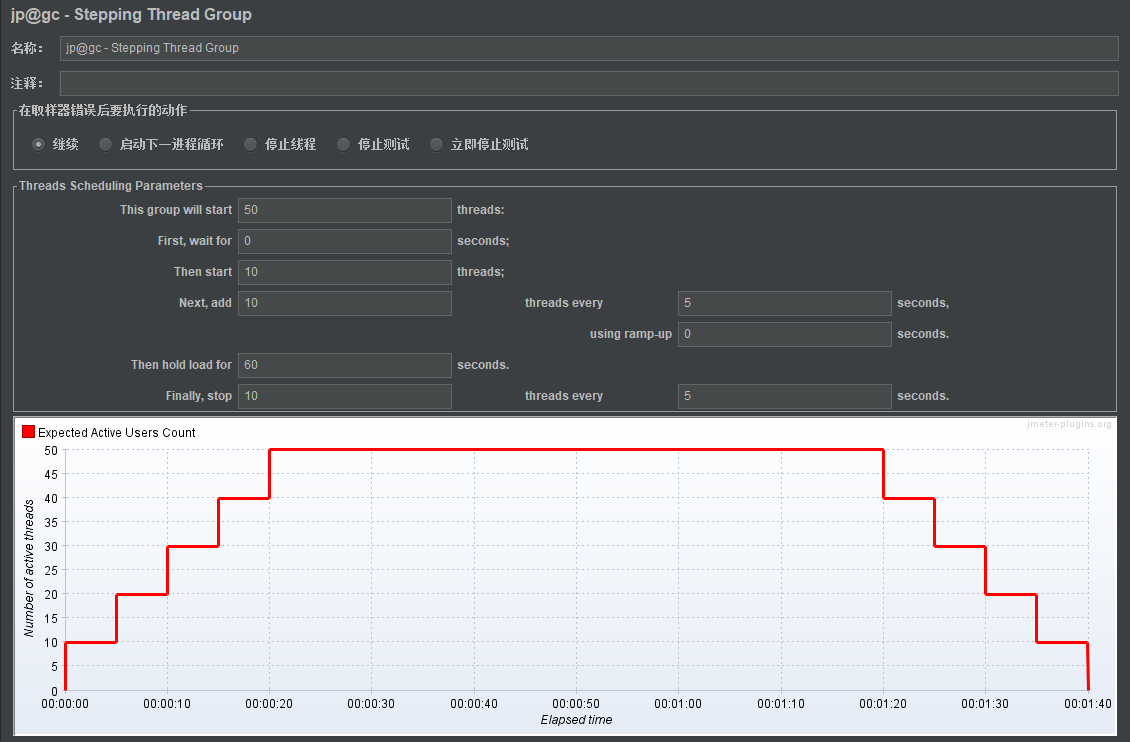
Task: Click the 'using ramp-up' seconds field
Action: tap(785, 334)
